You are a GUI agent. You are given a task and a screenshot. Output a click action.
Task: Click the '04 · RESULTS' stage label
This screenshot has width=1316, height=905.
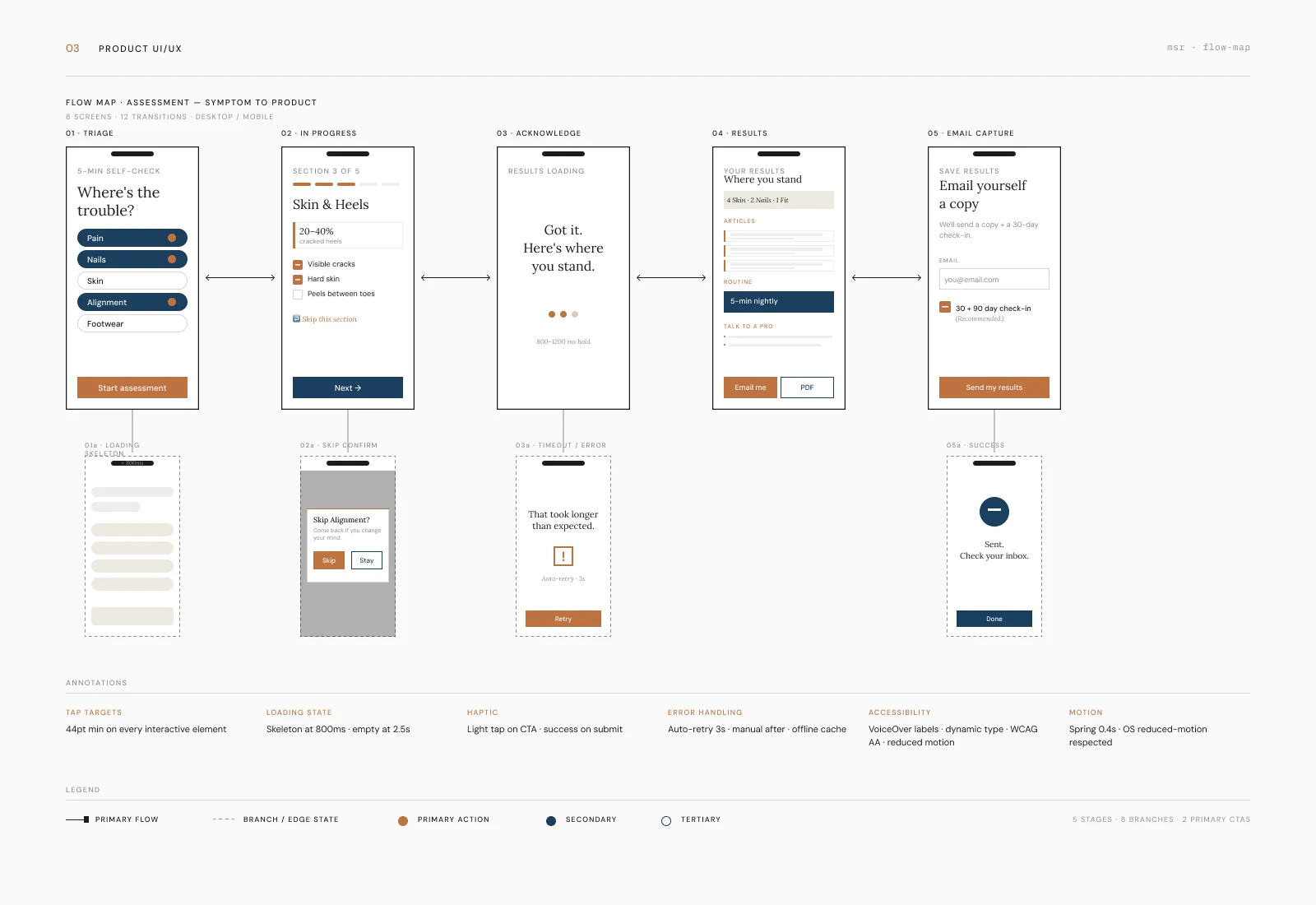click(x=739, y=133)
